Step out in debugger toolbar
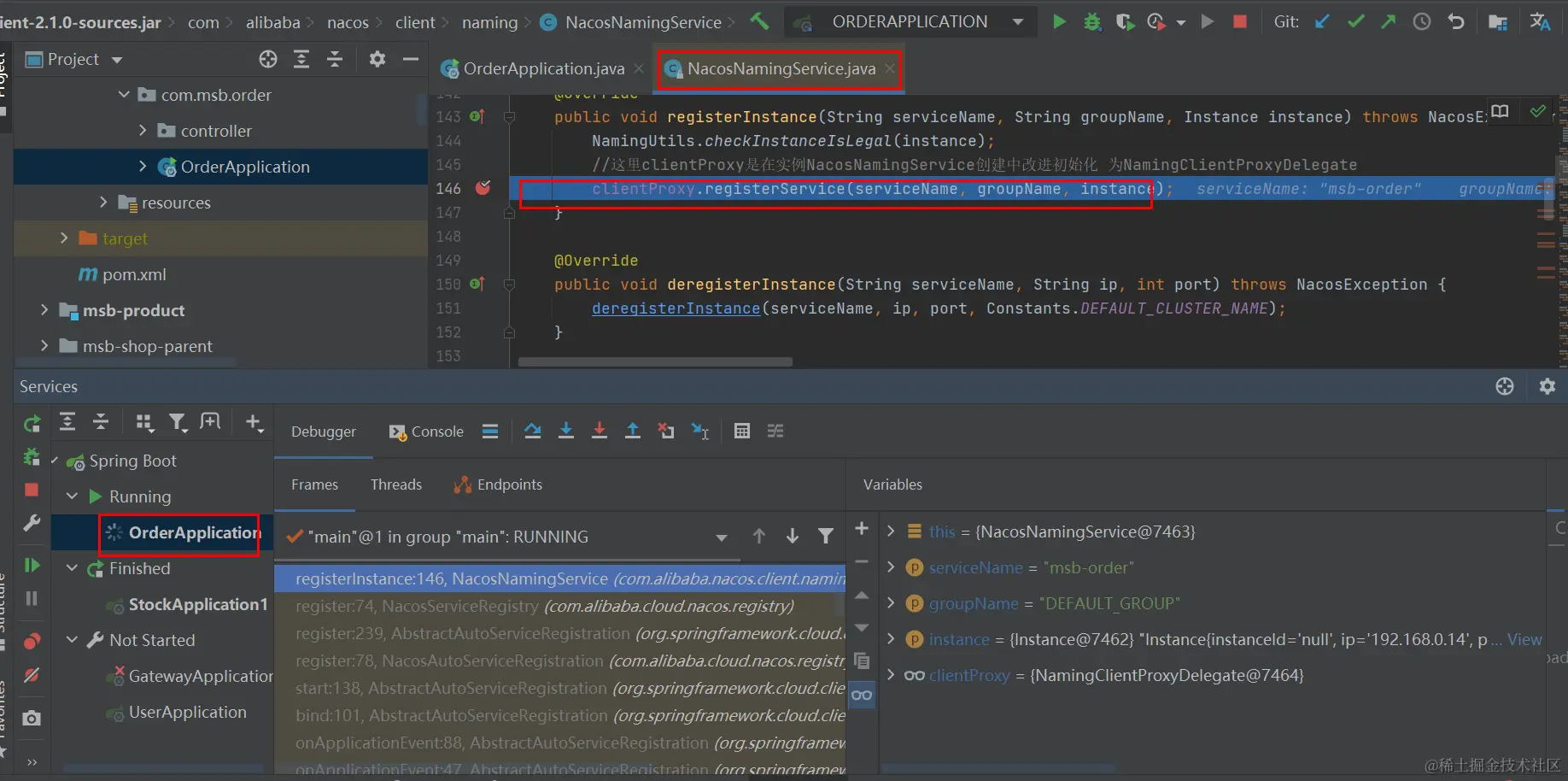This screenshot has width=1568, height=781. tap(633, 431)
